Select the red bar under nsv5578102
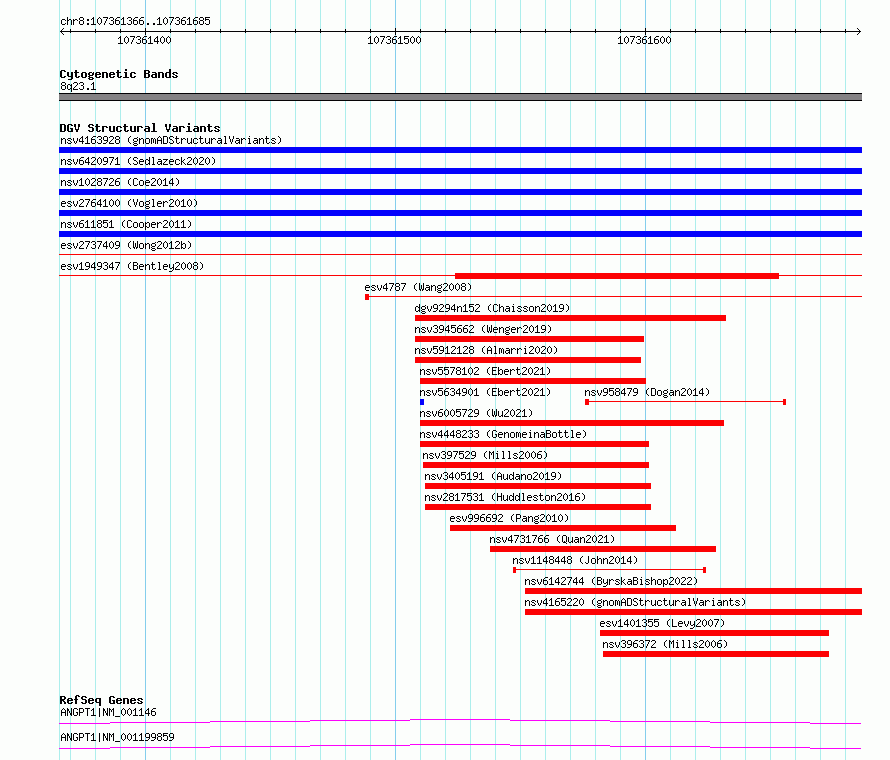The image size is (890, 760). 533,381
